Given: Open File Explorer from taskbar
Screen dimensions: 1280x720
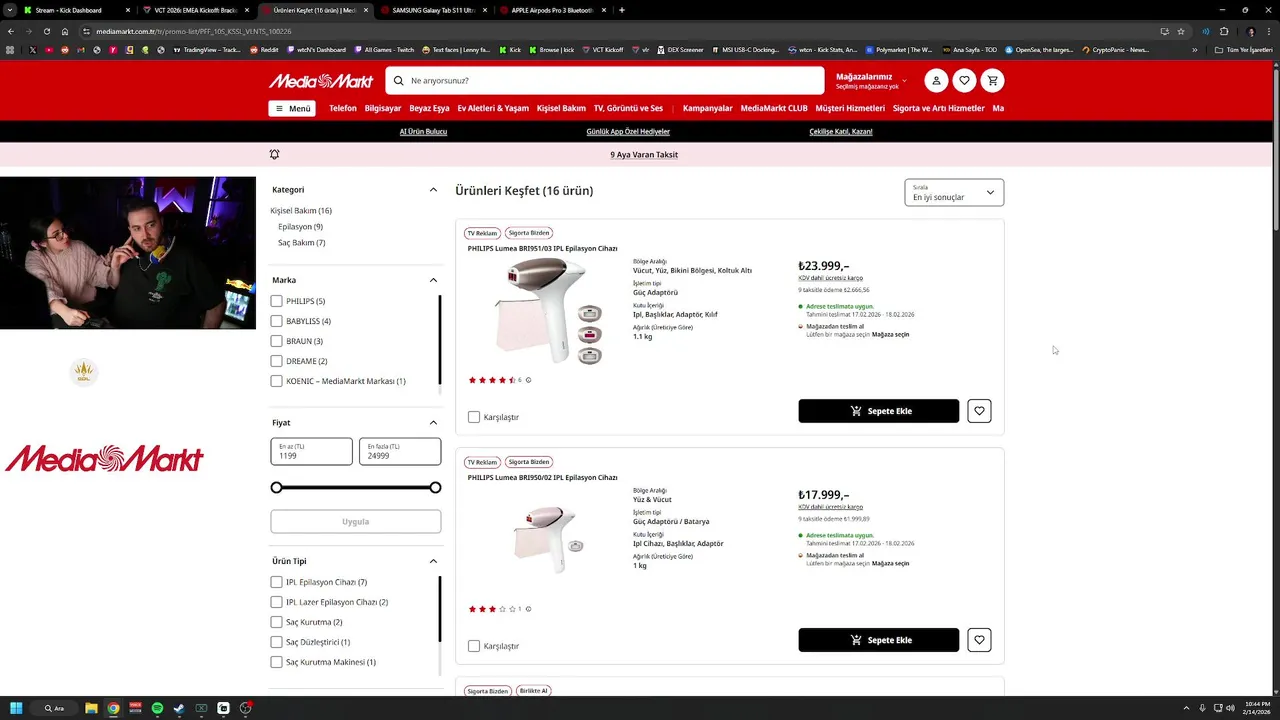Looking at the screenshot, I should pyautogui.click(x=91, y=708).
